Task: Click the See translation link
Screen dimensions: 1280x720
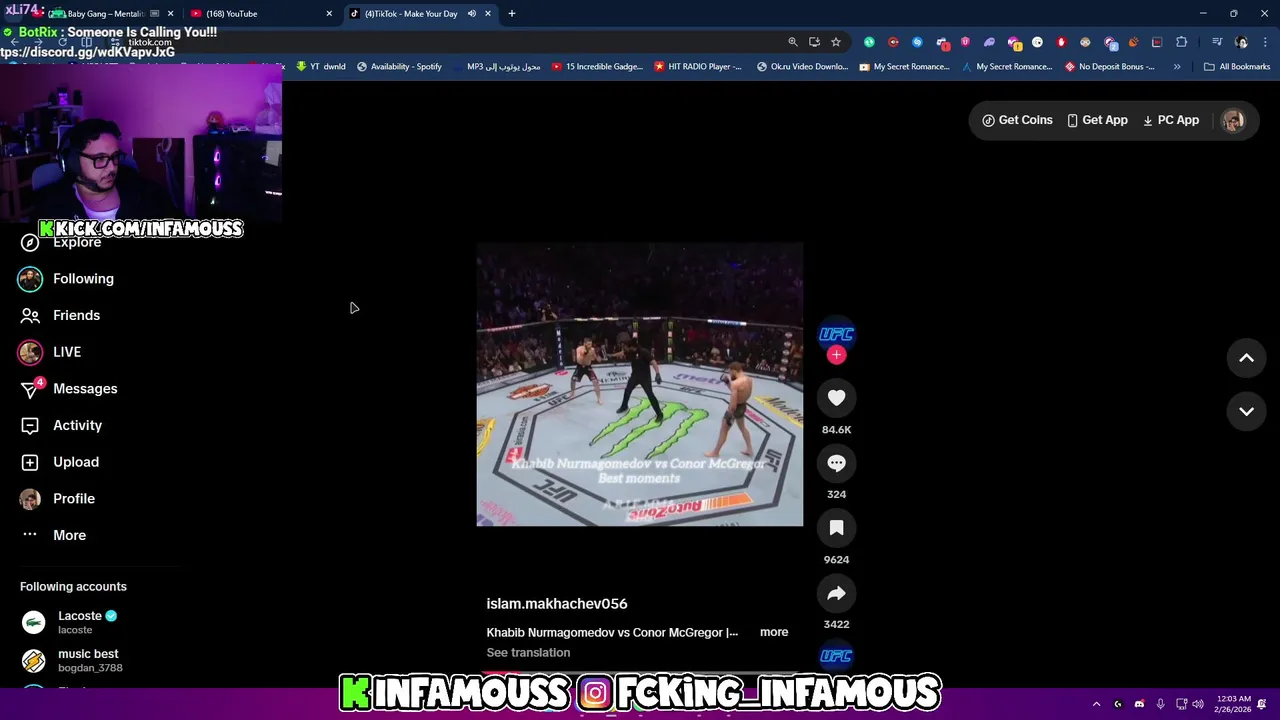Action: (528, 652)
